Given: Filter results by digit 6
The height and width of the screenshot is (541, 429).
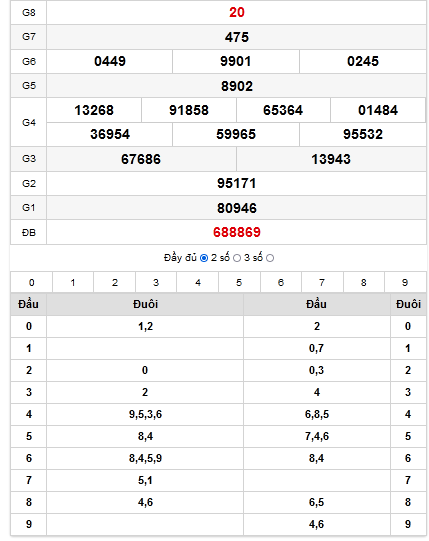Looking at the screenshot, I should pos(281,283).
